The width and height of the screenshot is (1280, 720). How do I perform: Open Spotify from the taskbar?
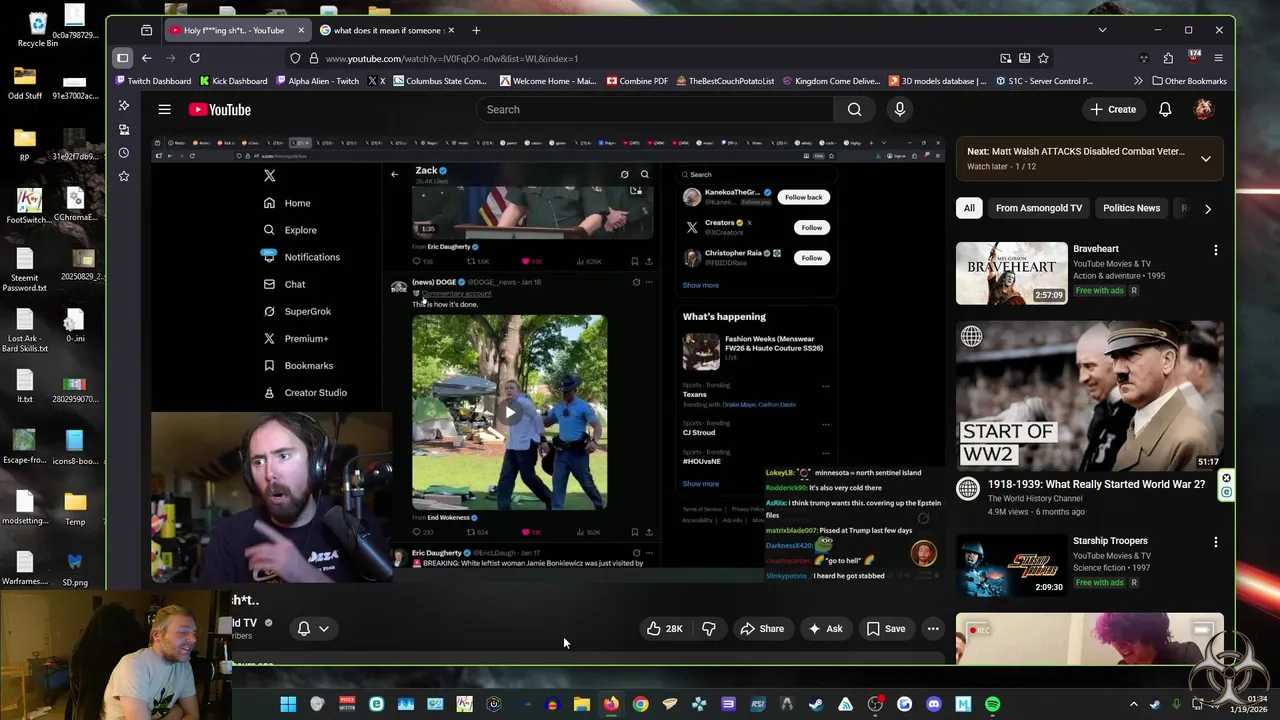coord(992,704)
